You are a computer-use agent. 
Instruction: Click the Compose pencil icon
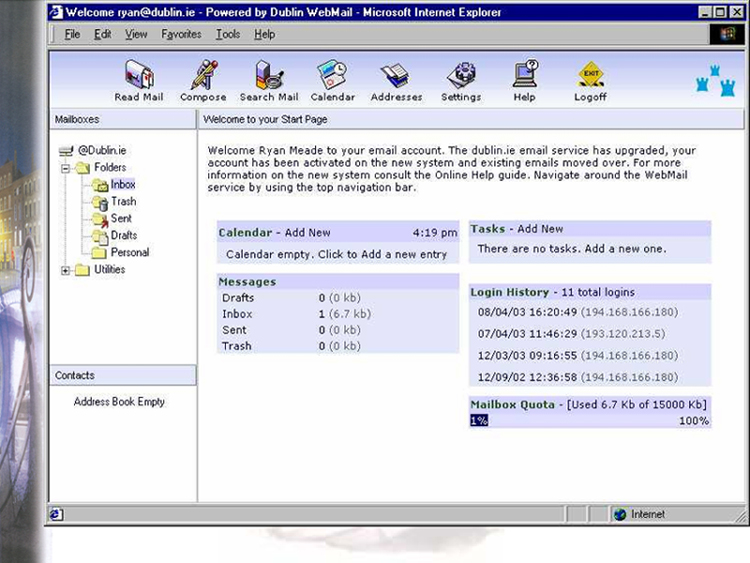203,76
